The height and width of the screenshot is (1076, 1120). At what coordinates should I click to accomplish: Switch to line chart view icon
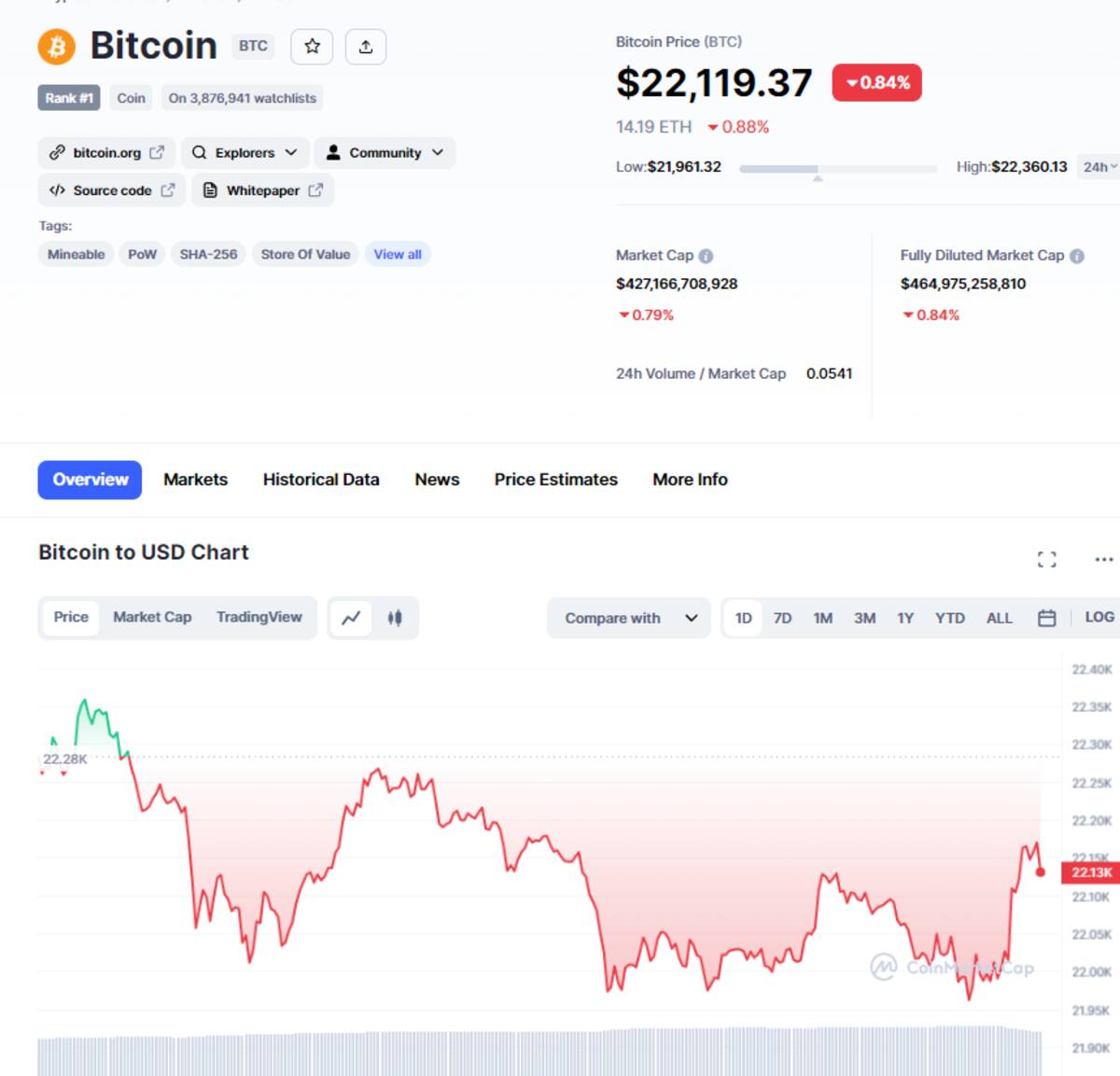point(352,618)
